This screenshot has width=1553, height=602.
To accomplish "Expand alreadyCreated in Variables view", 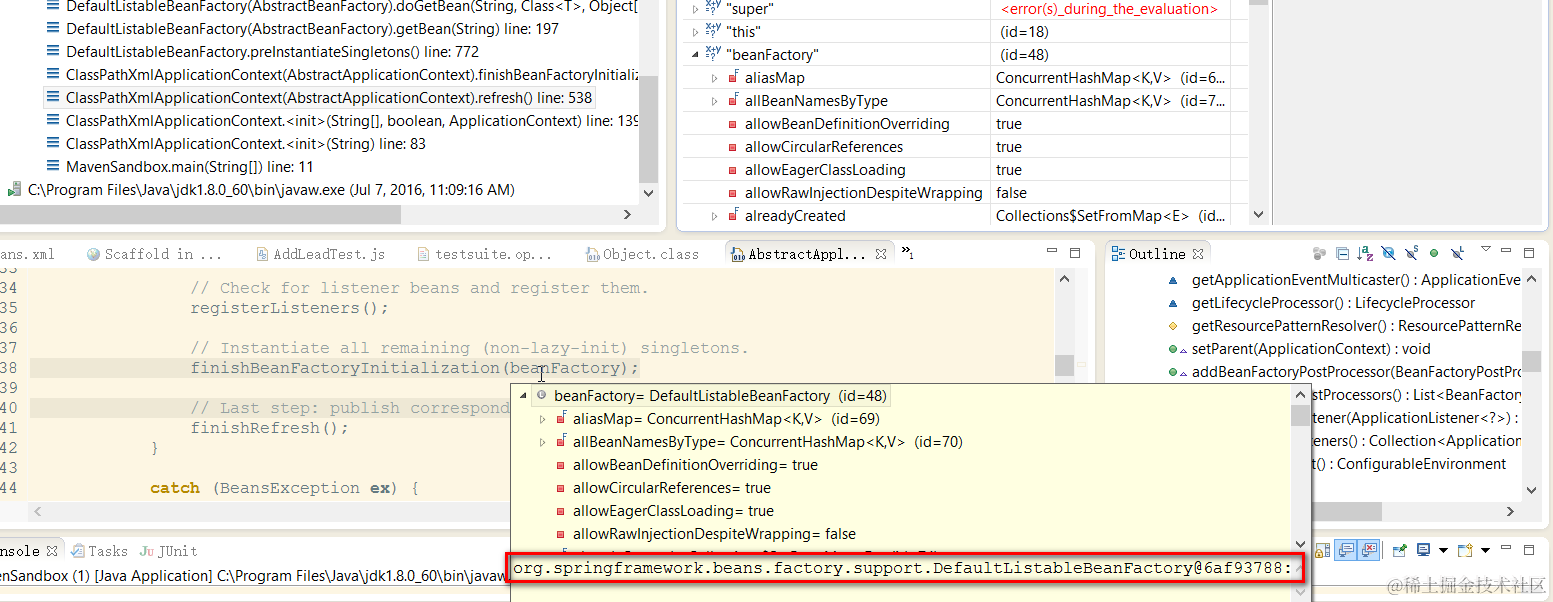I will [714, 216].
